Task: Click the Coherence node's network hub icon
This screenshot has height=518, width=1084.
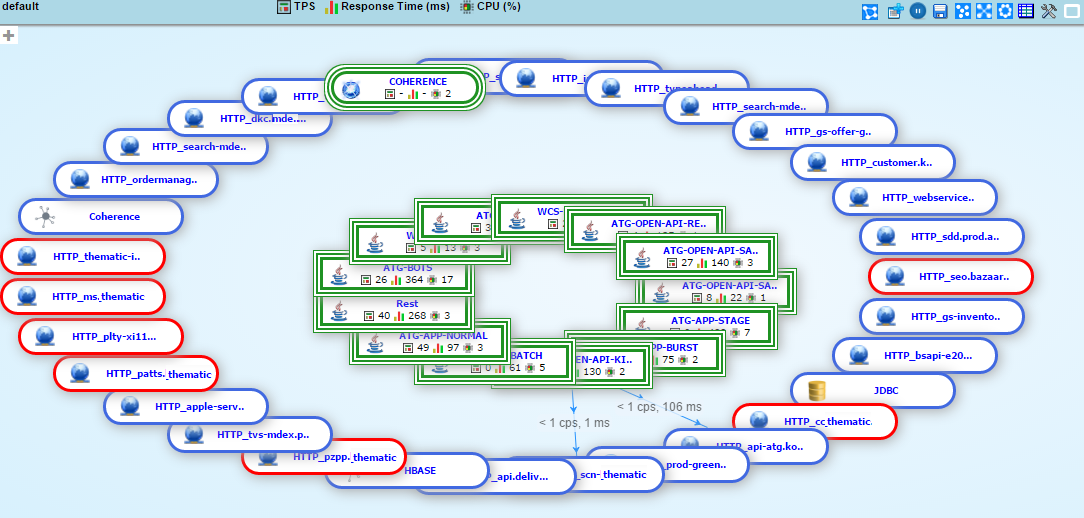Action: pyautogui.click(x=46, y=217)
